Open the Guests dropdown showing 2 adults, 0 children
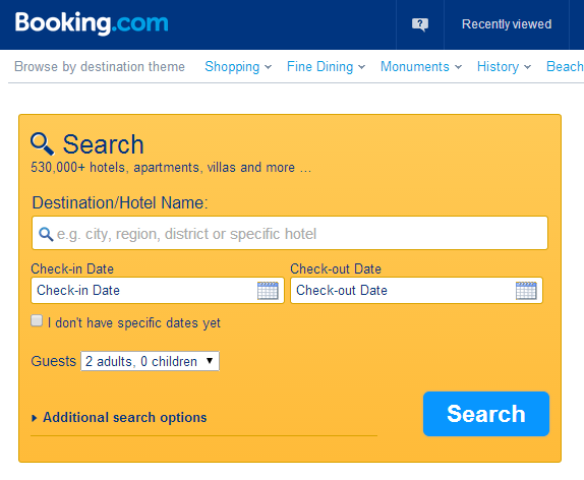This screenshot has width=584, height=480. point(150,361)
